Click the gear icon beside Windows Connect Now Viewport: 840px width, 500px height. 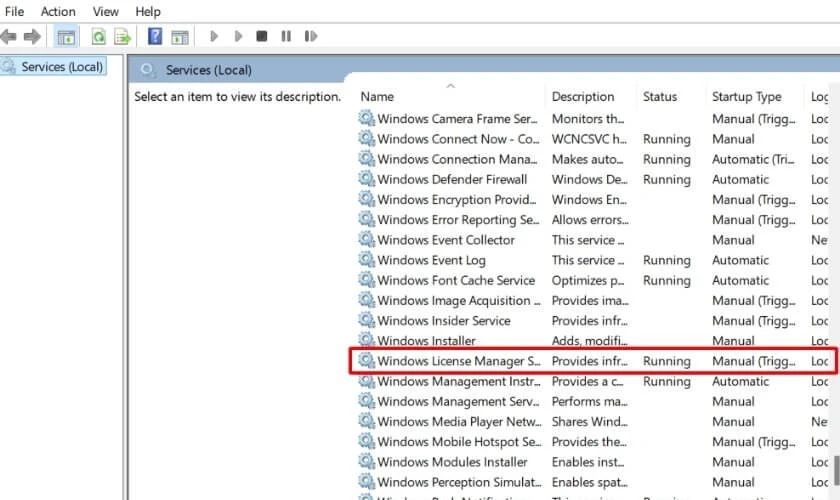[366, 138]
